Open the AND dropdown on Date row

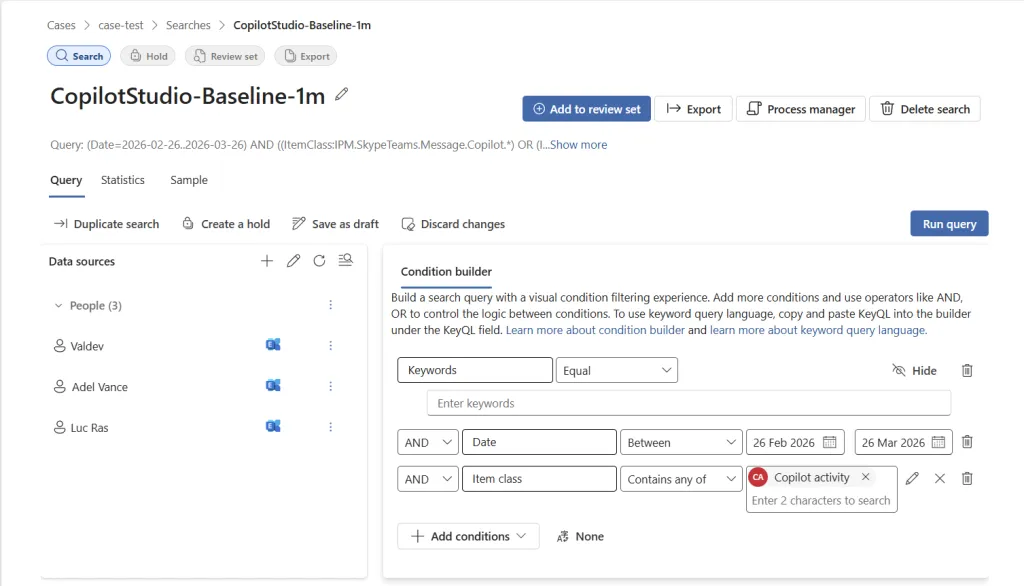[428, 442]
